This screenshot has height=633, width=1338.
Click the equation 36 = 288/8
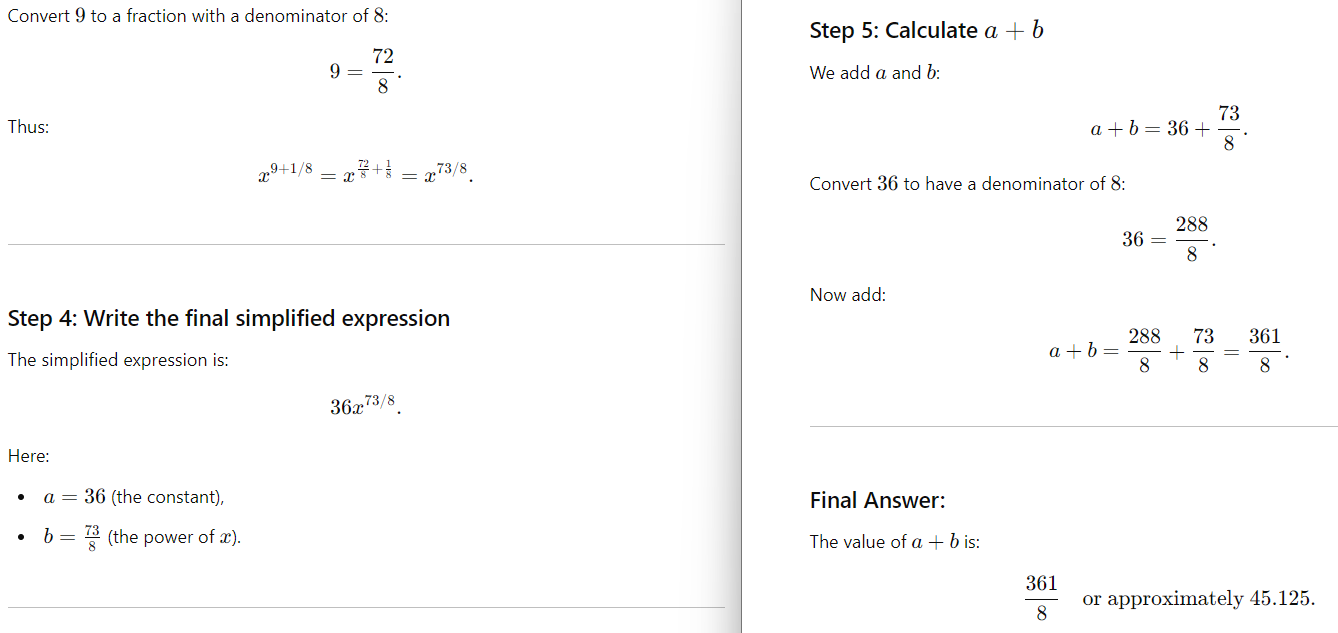pos(1168,239)
